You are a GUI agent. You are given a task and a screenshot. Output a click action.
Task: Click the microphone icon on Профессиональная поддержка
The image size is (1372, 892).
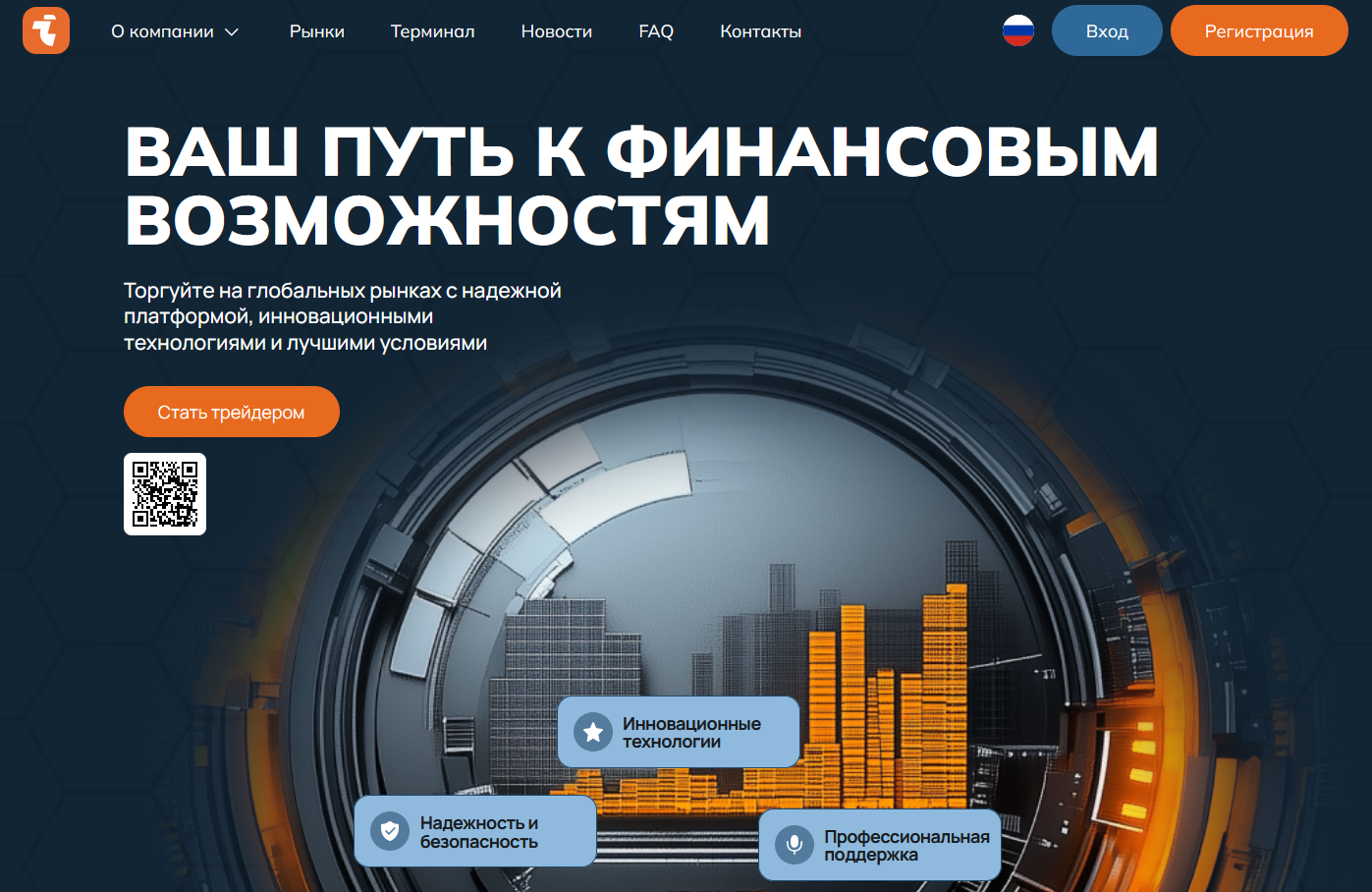pos(795,845)
